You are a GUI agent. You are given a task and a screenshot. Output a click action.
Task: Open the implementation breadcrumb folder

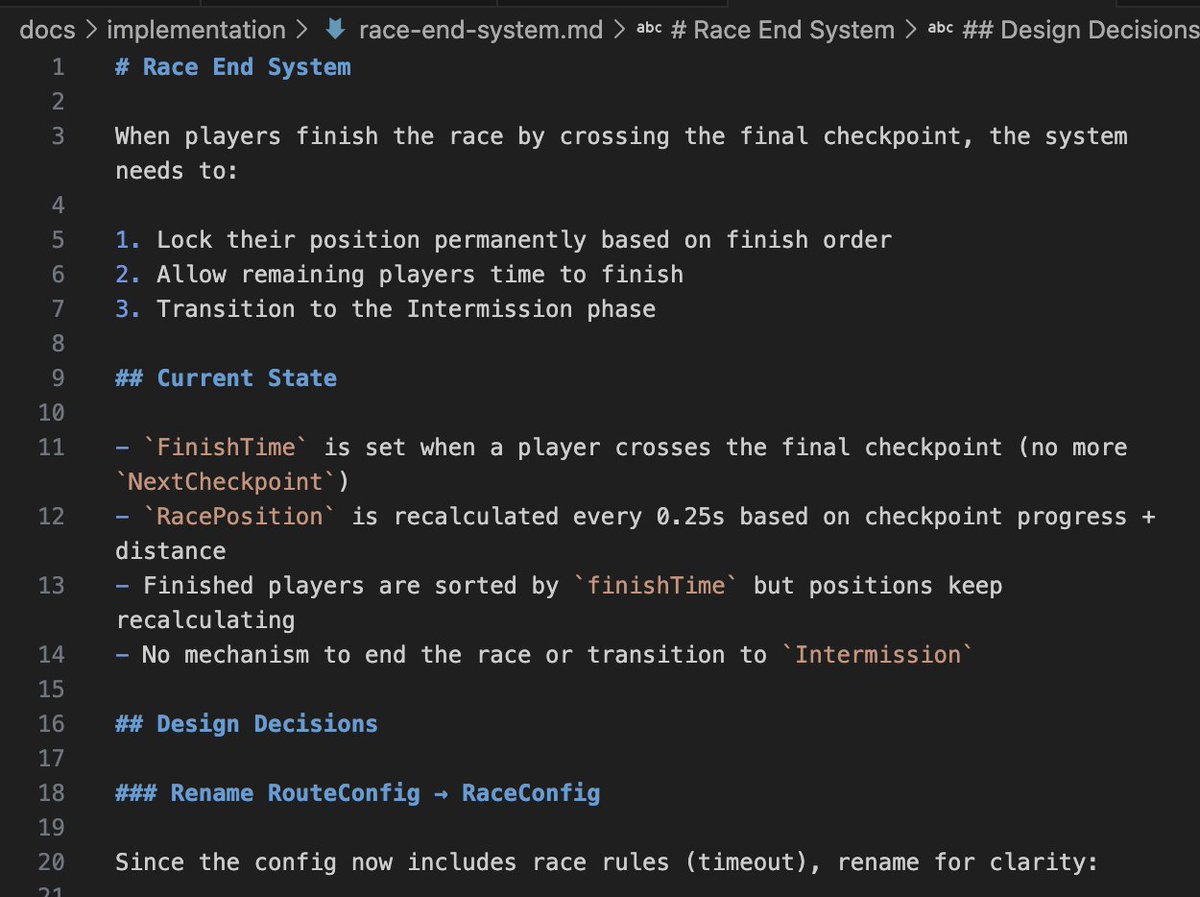tap(195, 30)
